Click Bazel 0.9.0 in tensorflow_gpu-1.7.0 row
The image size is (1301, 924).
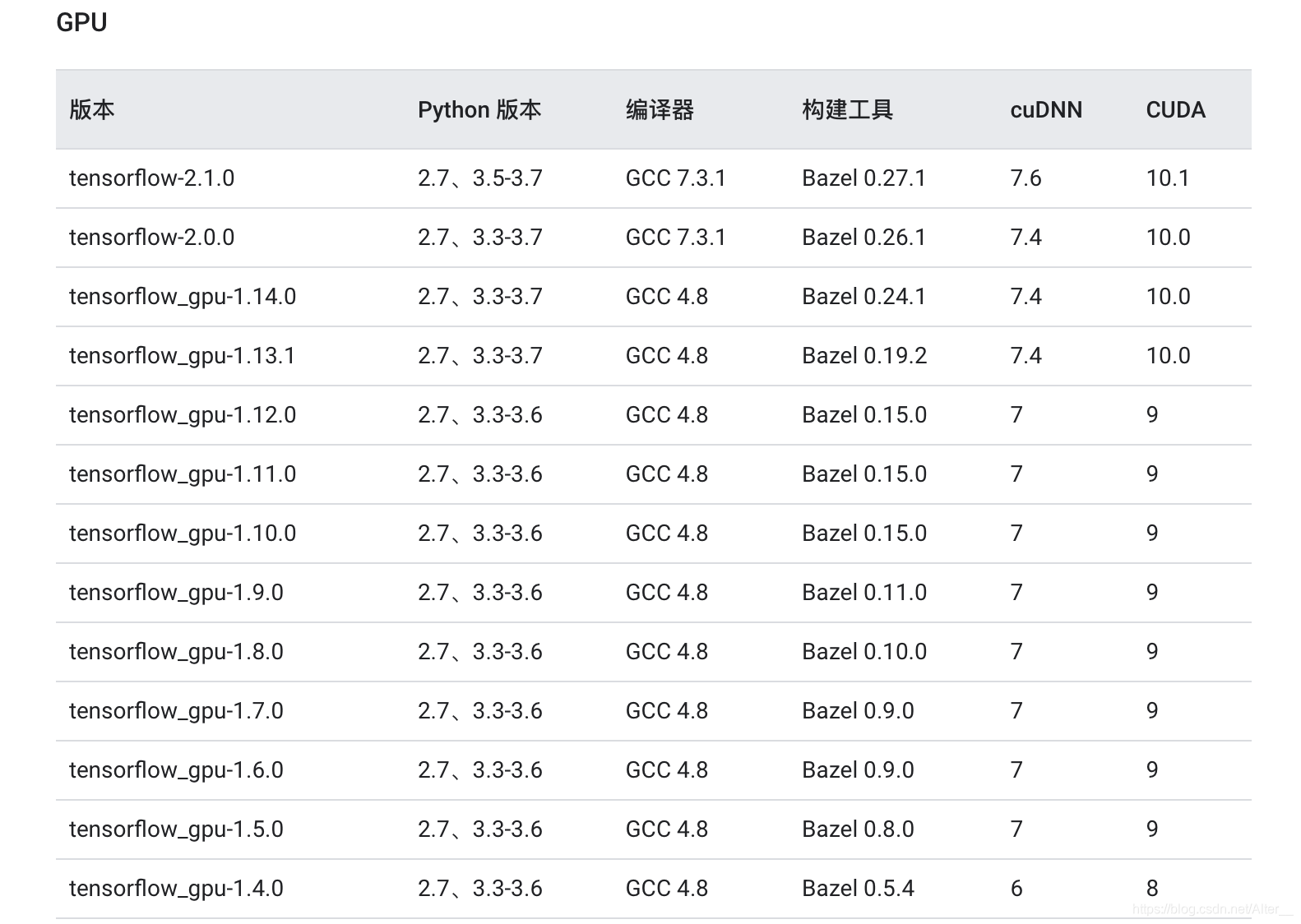click(x=858, y=711)
